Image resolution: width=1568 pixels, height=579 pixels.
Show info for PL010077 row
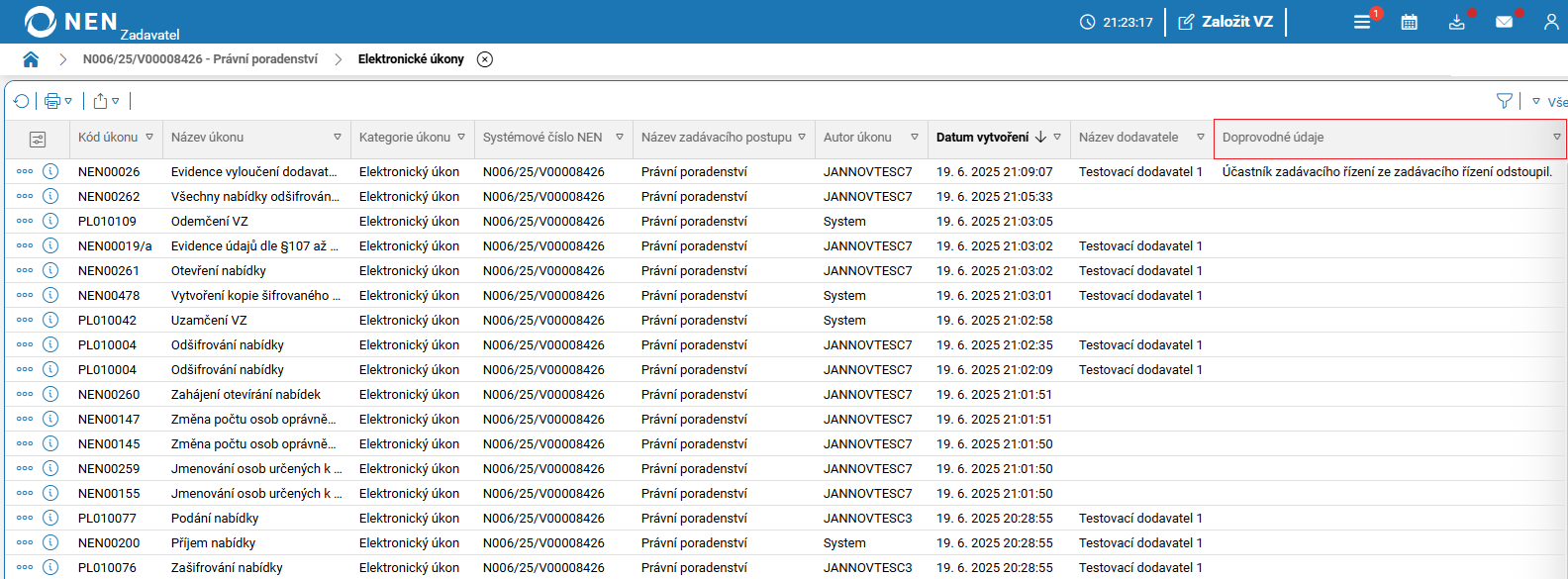pyautogui.click(x=50, y=518)
